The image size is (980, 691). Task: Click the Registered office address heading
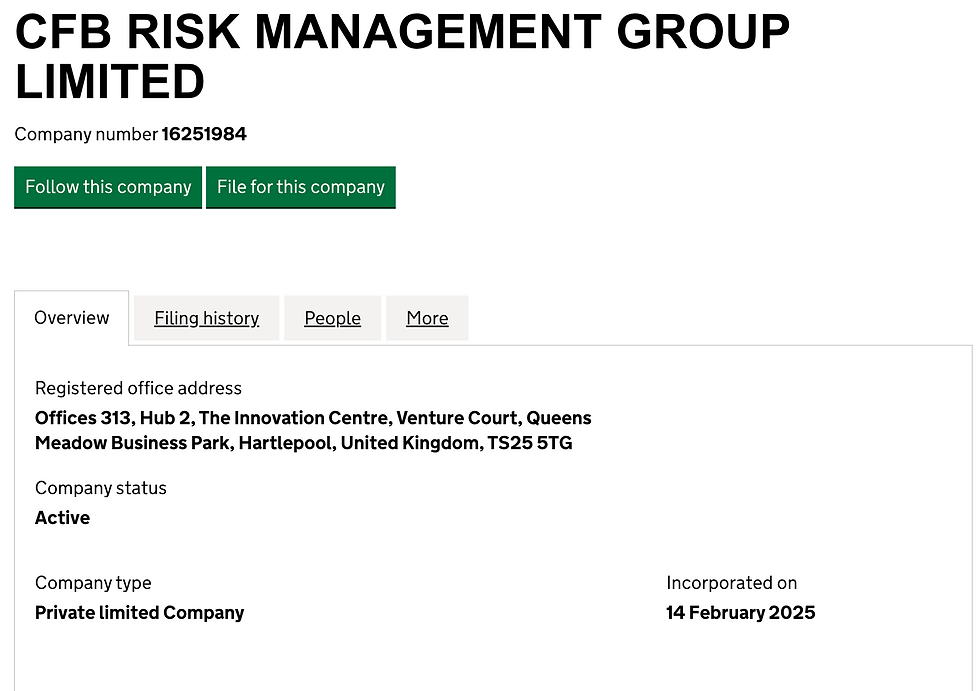tap(138, 388)
